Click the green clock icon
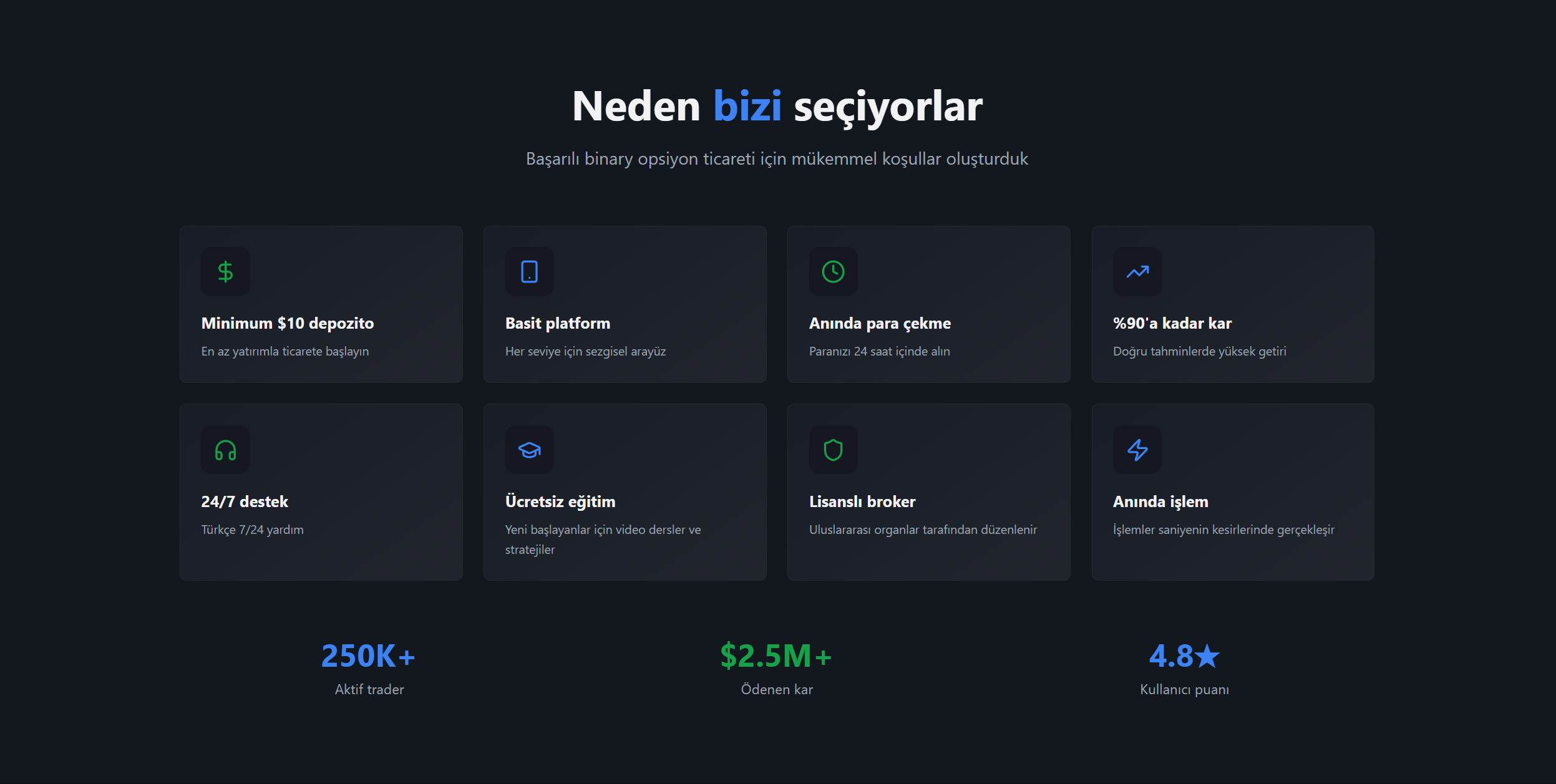This screenshot has width=1556, height=784. coord(833,272)
